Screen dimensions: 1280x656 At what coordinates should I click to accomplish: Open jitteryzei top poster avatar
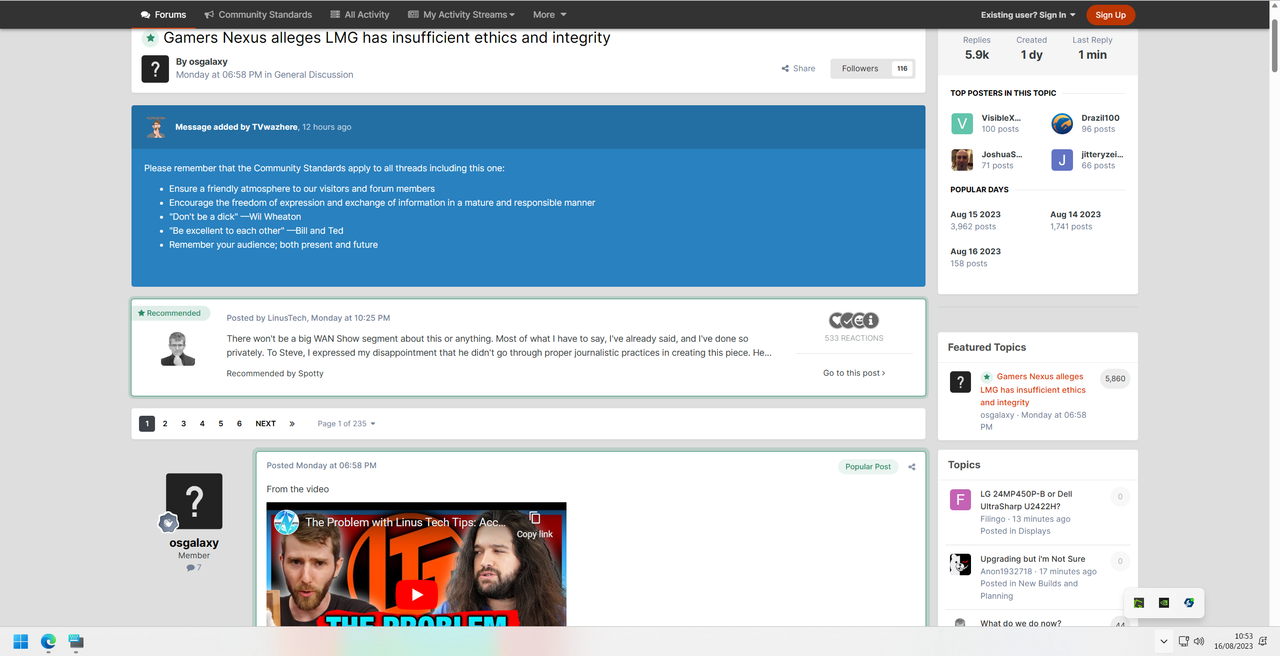click(1062, 160)
